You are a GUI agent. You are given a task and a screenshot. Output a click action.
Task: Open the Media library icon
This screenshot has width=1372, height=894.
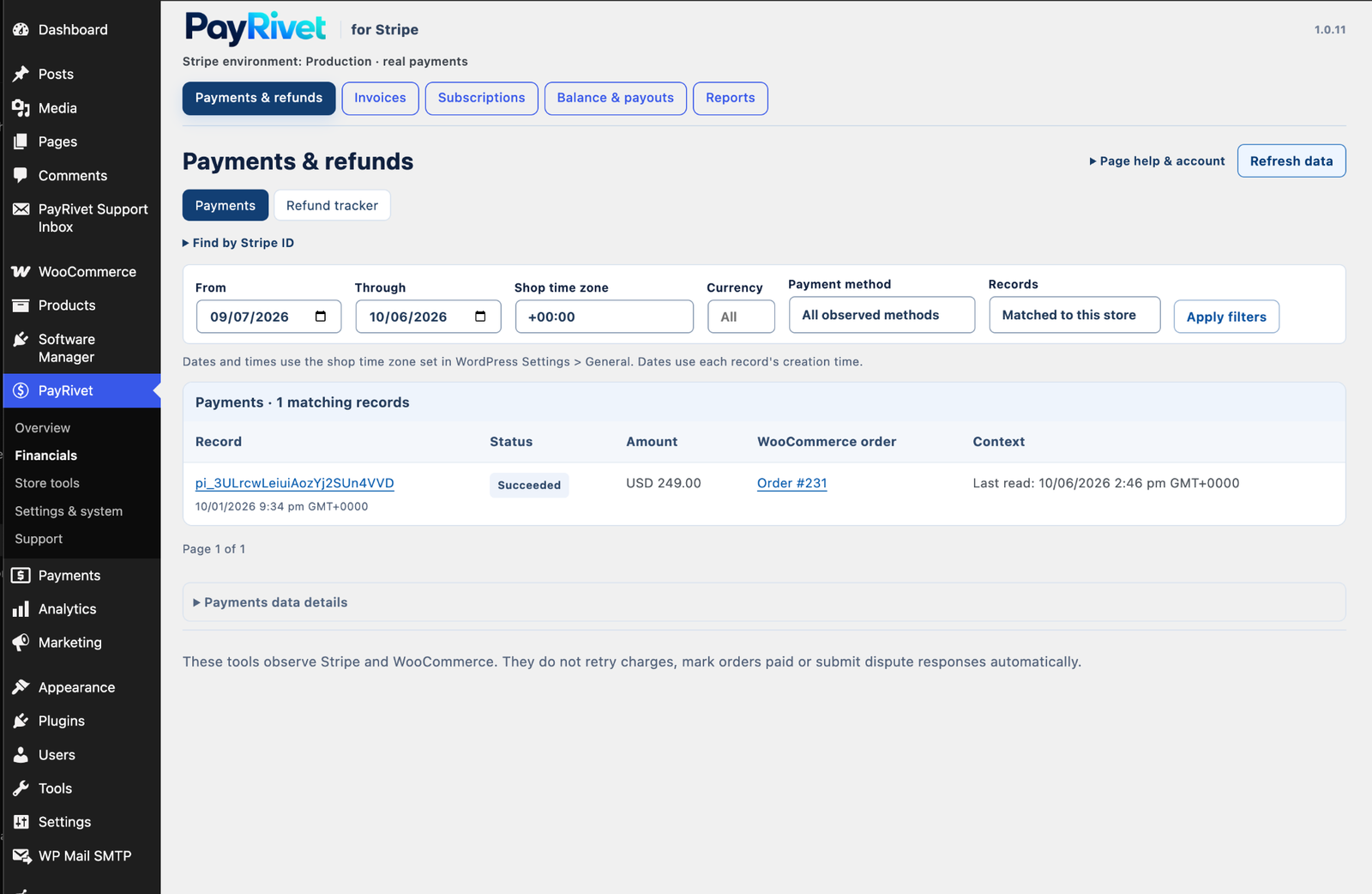(21, 108)
